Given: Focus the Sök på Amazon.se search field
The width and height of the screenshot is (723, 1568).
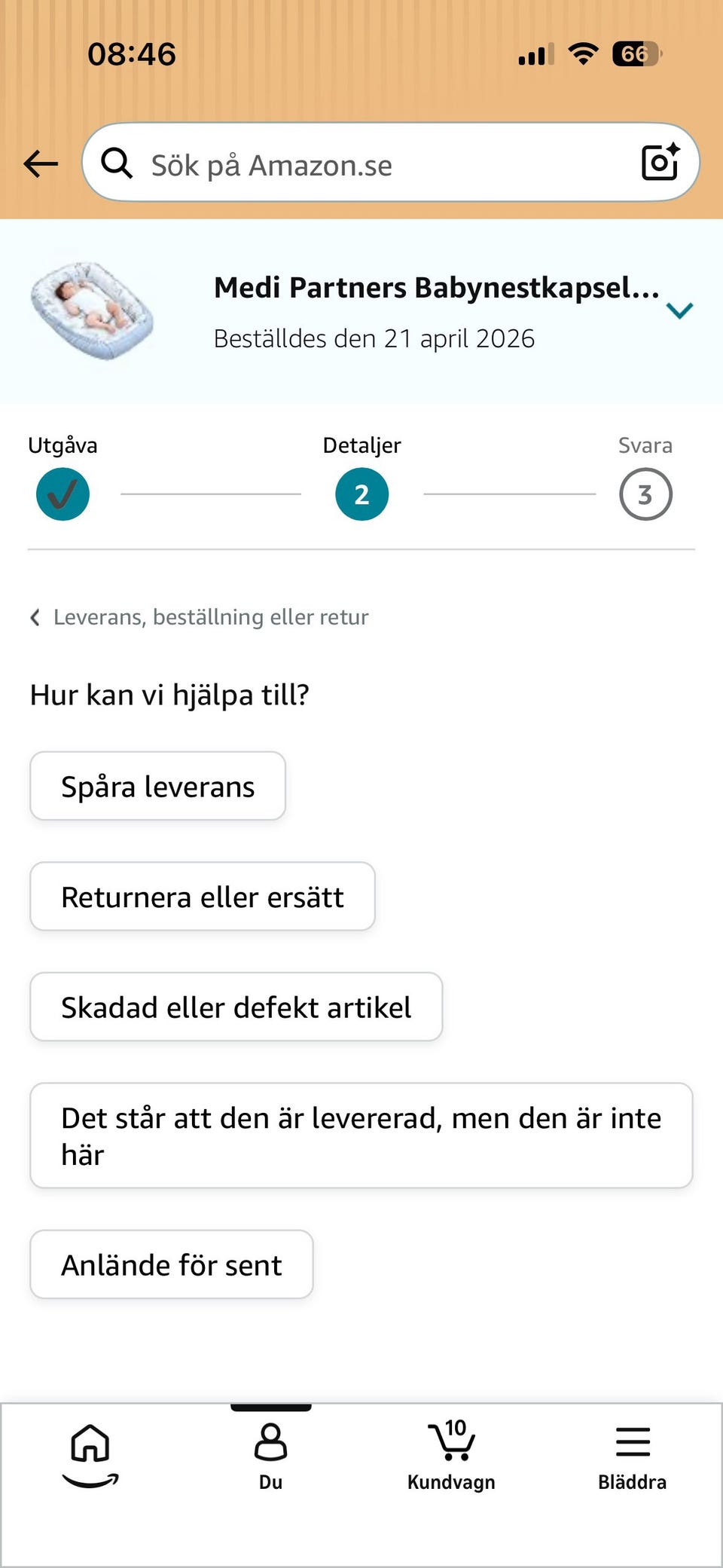Looking at the screenshot, I should (390, 163).
